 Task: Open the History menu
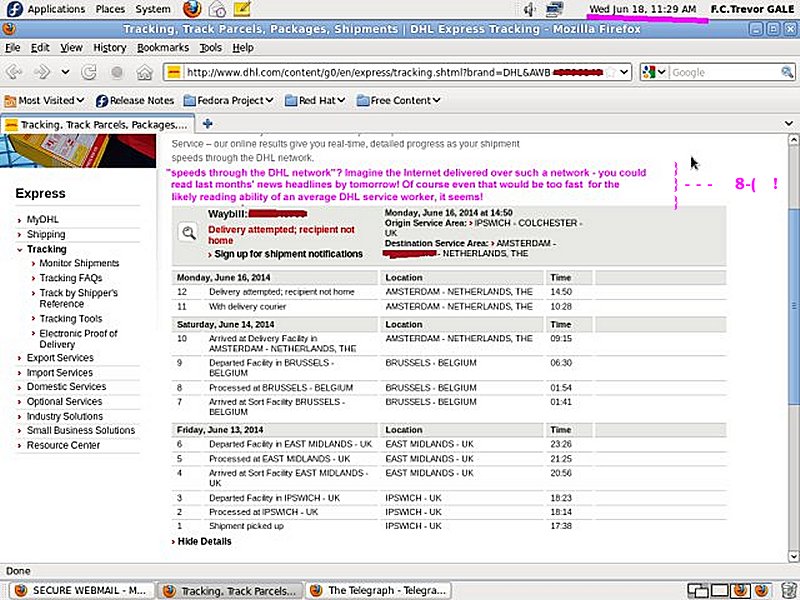click(x=110, y=47)
